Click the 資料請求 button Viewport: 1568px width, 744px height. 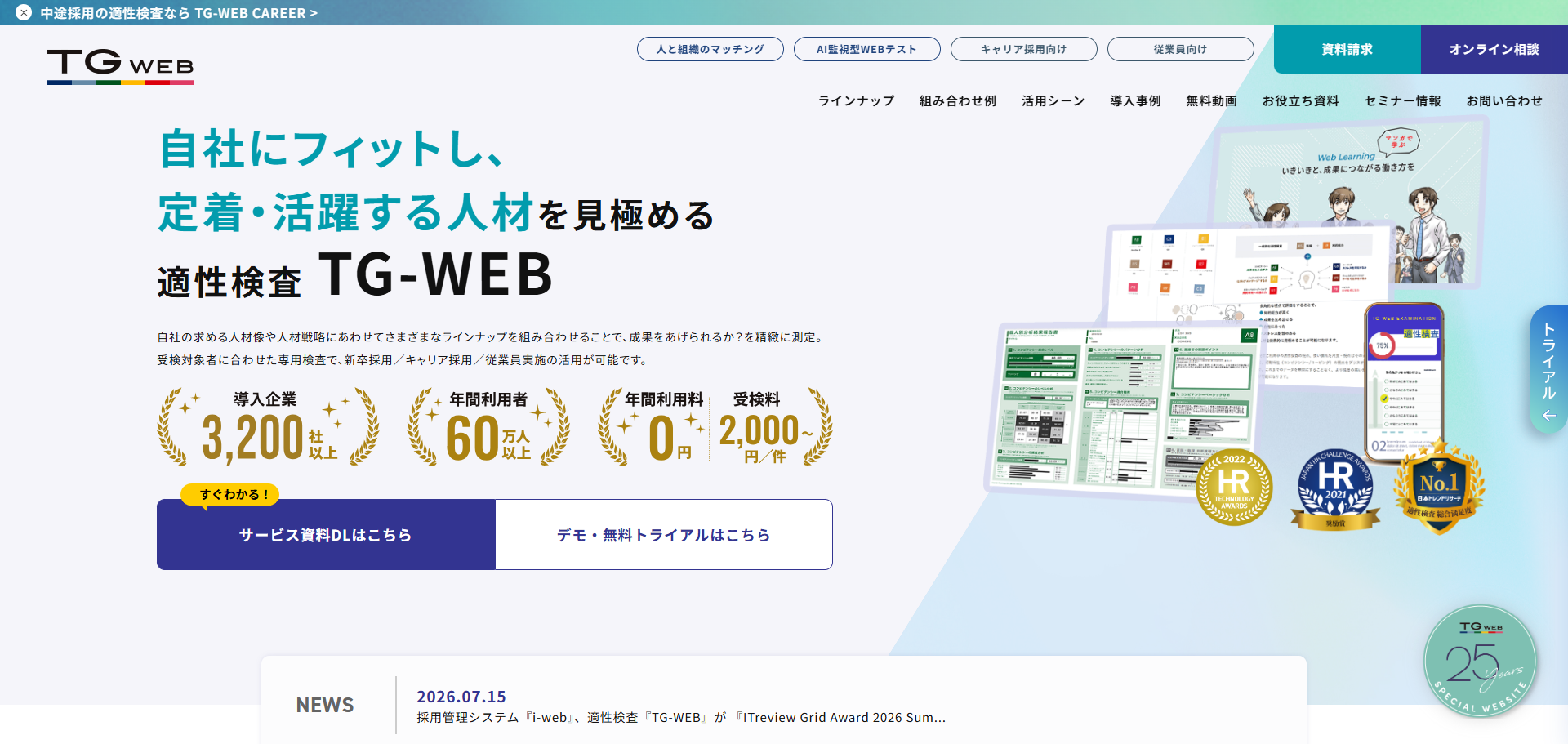click(x=1347, y=49)
